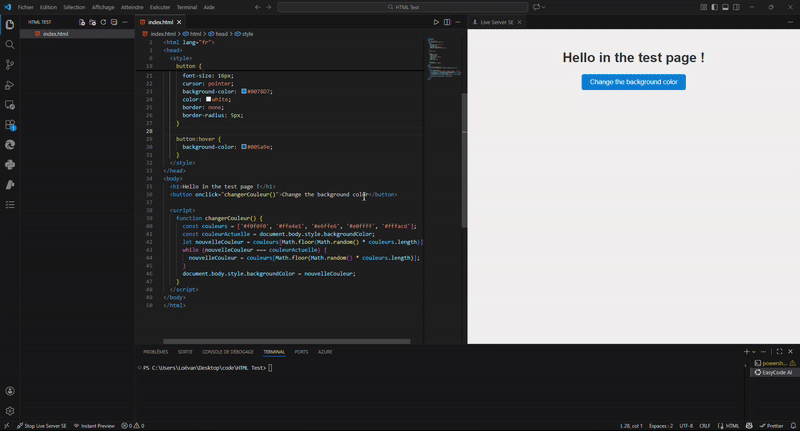Go back with navigation arrow
800x431 pixels.
click(x=257, y=7)
